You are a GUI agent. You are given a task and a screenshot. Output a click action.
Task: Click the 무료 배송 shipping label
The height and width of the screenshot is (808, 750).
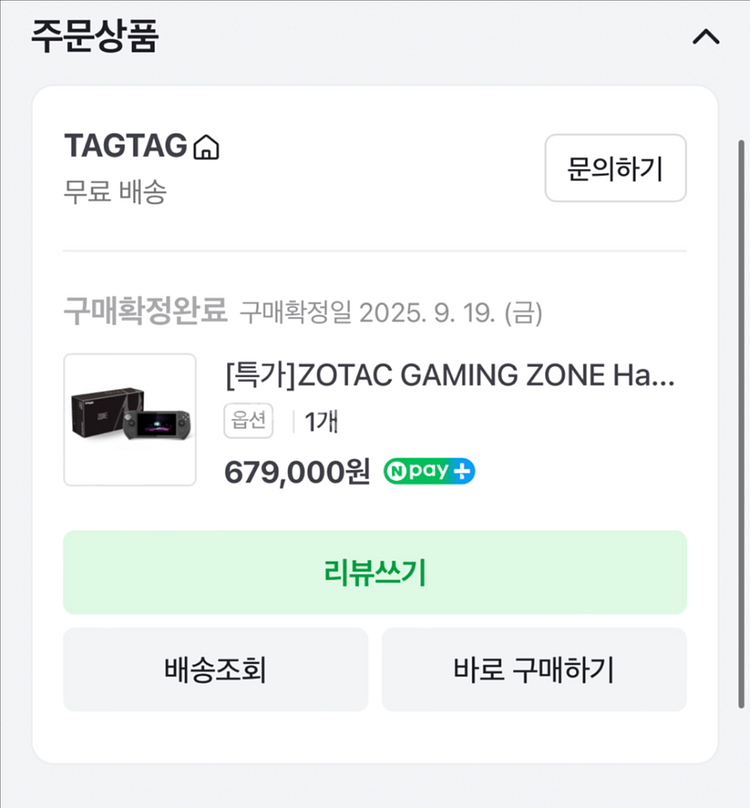click(115, 191)
